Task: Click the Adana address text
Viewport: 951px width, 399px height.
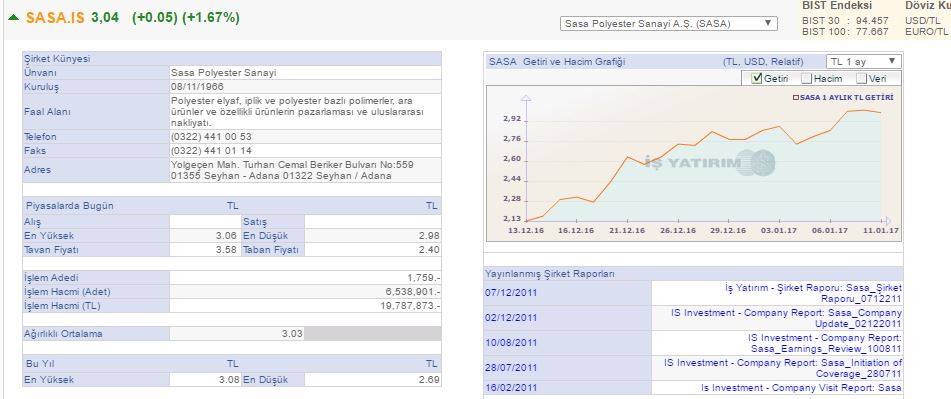Action: tap(292, 170)
